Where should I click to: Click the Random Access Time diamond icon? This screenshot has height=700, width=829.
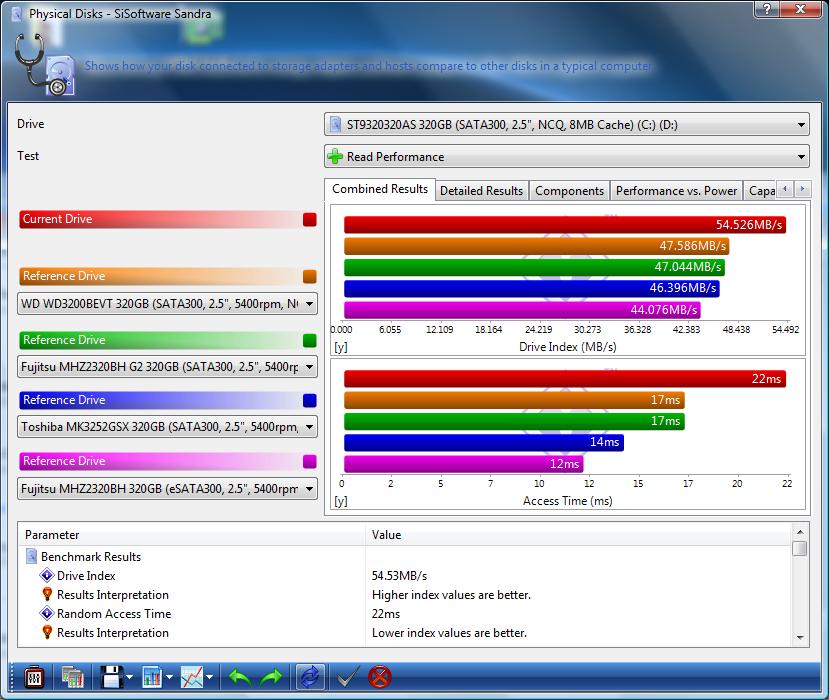pyautogui.click(x=47, y=613)
